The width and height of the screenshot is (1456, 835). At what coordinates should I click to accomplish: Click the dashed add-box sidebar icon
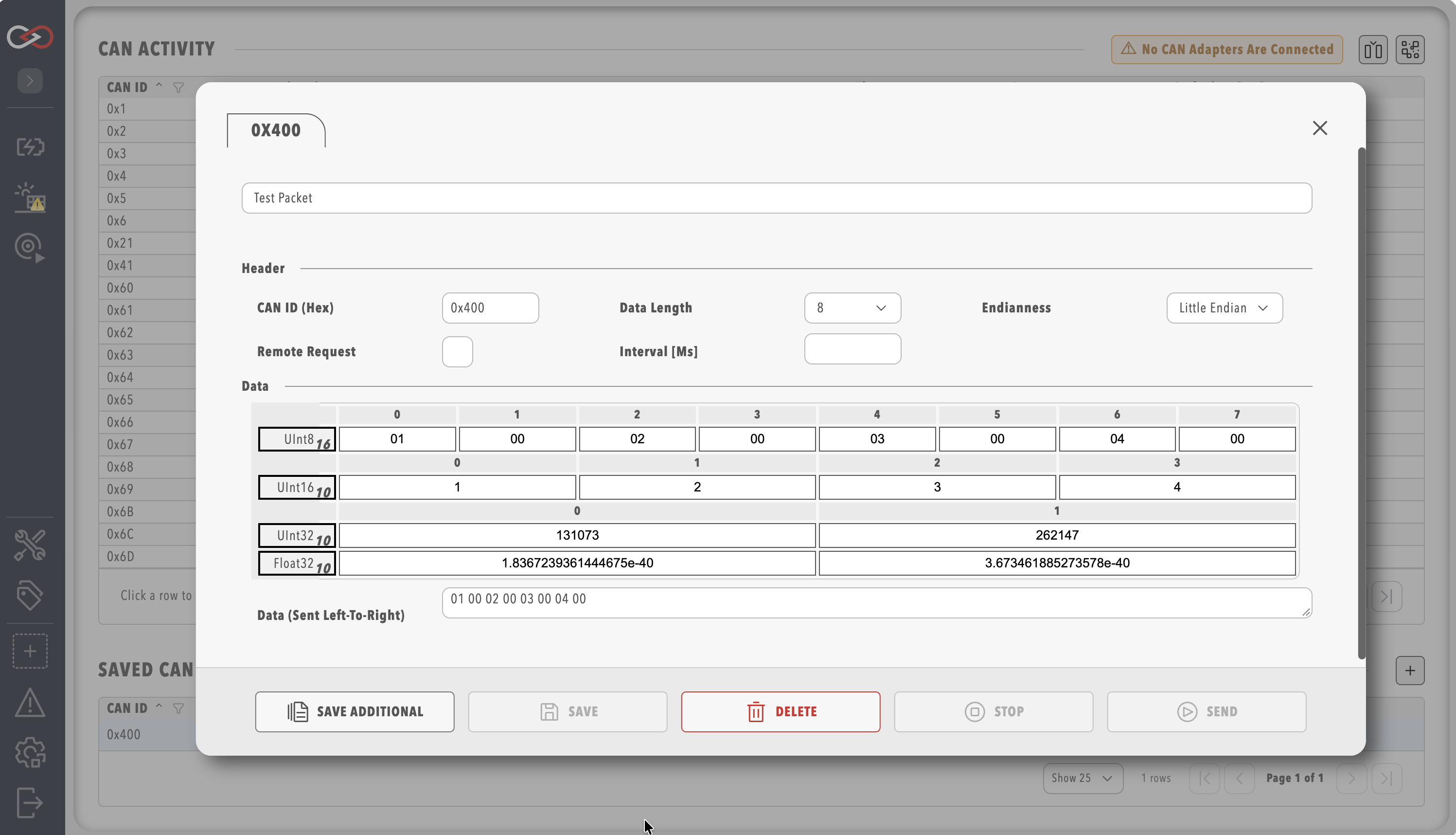pyautogui.click(x=30, y=651)
